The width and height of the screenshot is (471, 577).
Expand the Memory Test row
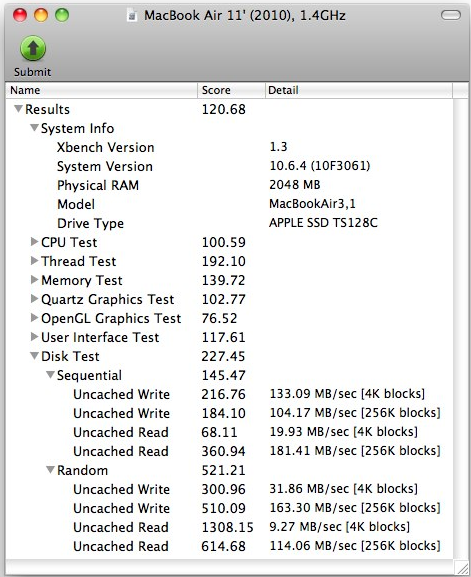pos(34,280)
